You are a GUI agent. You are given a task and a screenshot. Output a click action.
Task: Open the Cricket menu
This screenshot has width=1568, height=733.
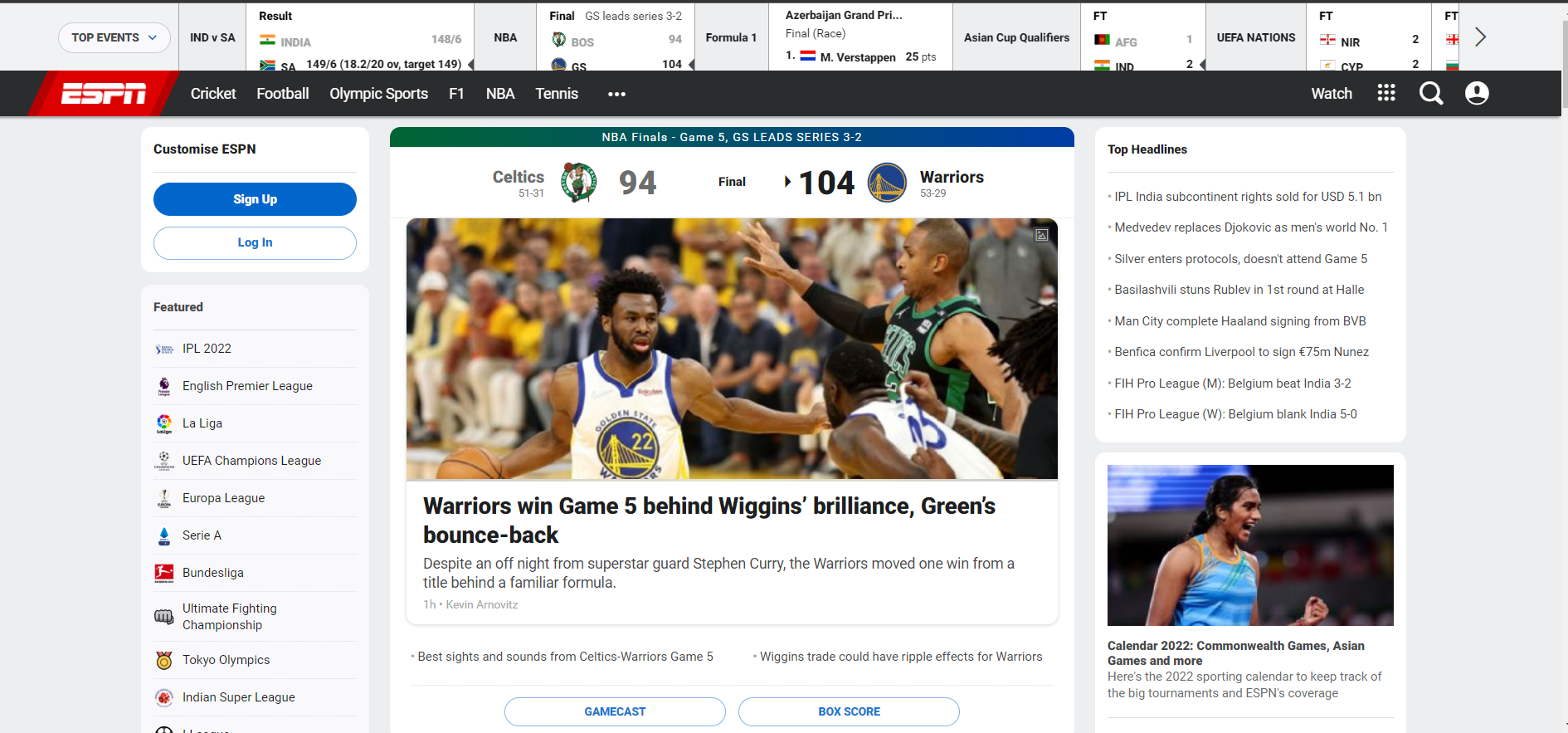coord(213,94)
